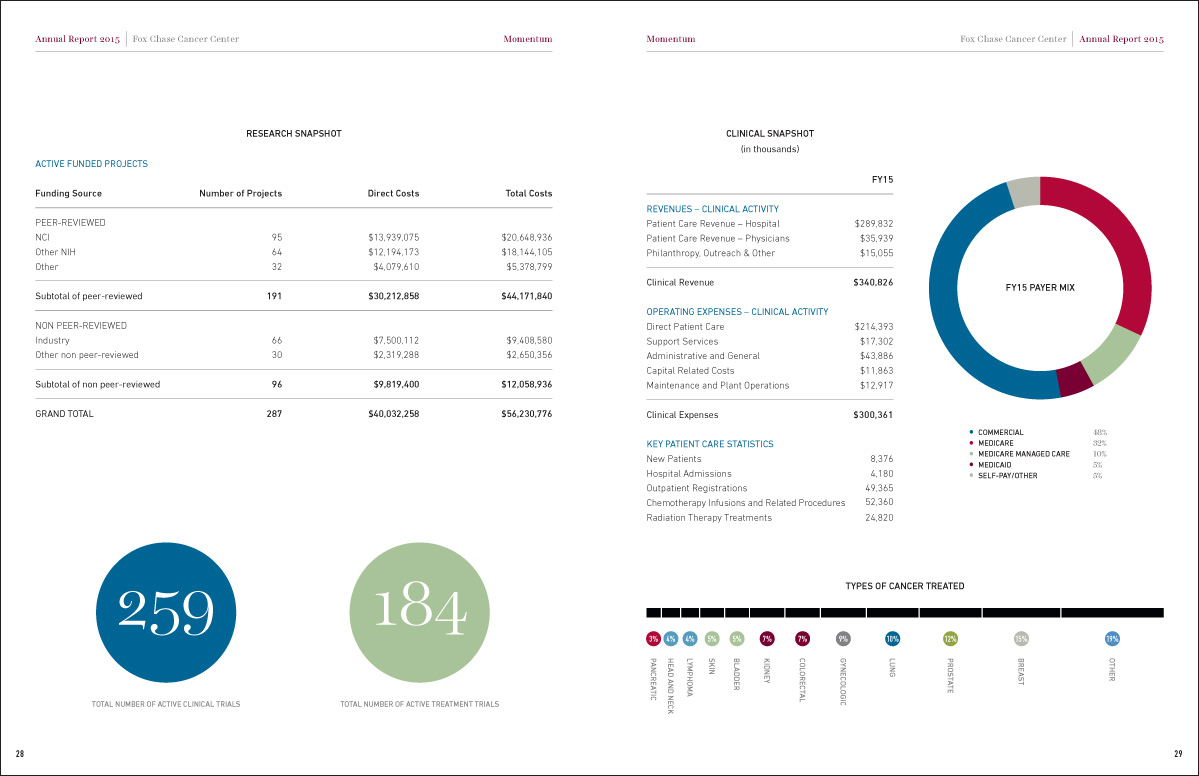
Task: Click Annual Report 2015 in left page header
Action: pos(78,39)
